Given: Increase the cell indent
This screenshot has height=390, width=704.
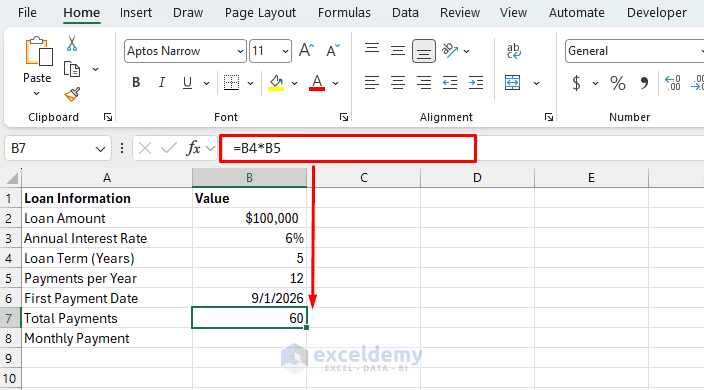Looking at the screenshot, I should (475, 83).
